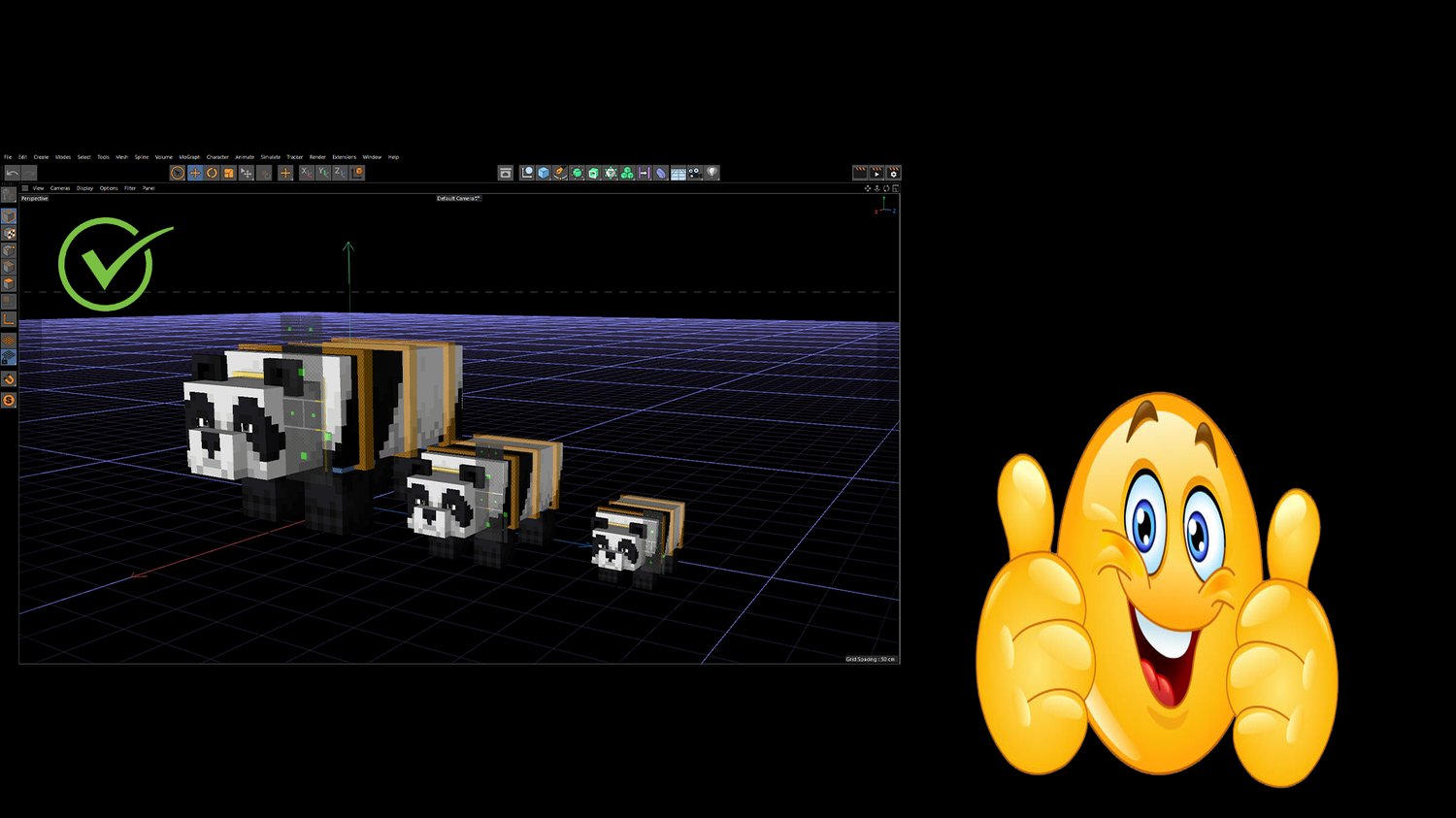This screenshot has width=1456, height=818.
Task: Open the Extrude generator icon
Action: (x=594, y=173)
